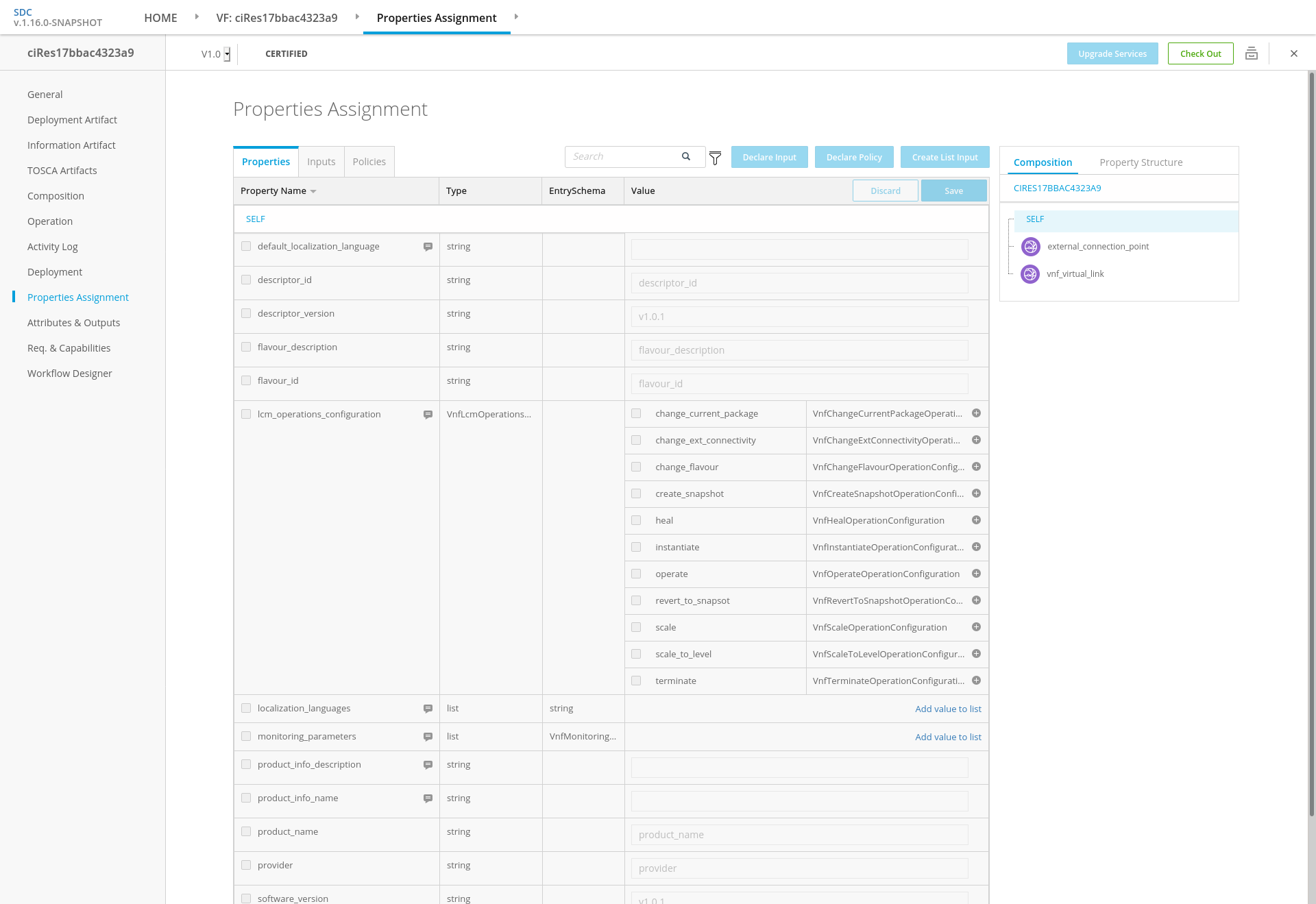Open the comment icon next to monitoring_parameters
The image size is (1316, 904).
pyautogui.click(x=428, y=737)
